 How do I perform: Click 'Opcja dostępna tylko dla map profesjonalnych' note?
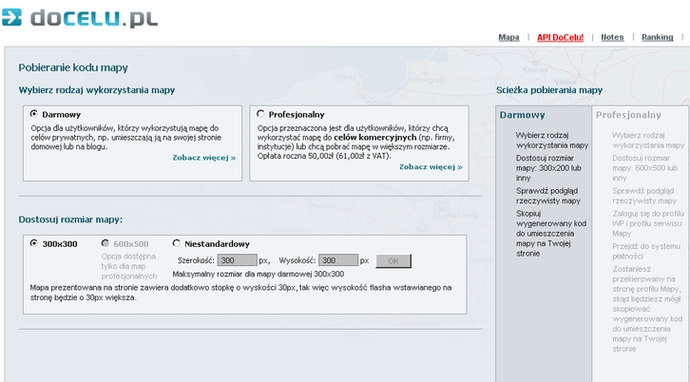point(129,266)
